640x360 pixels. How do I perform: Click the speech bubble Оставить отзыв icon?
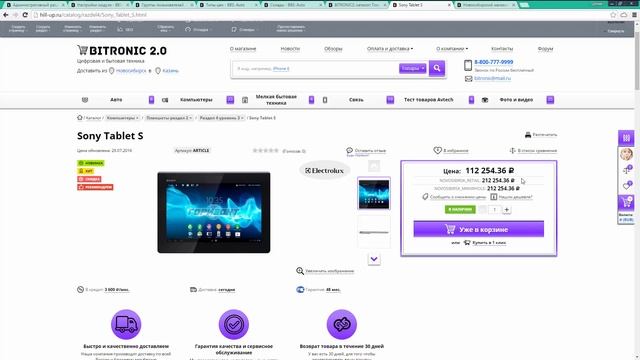349,150
